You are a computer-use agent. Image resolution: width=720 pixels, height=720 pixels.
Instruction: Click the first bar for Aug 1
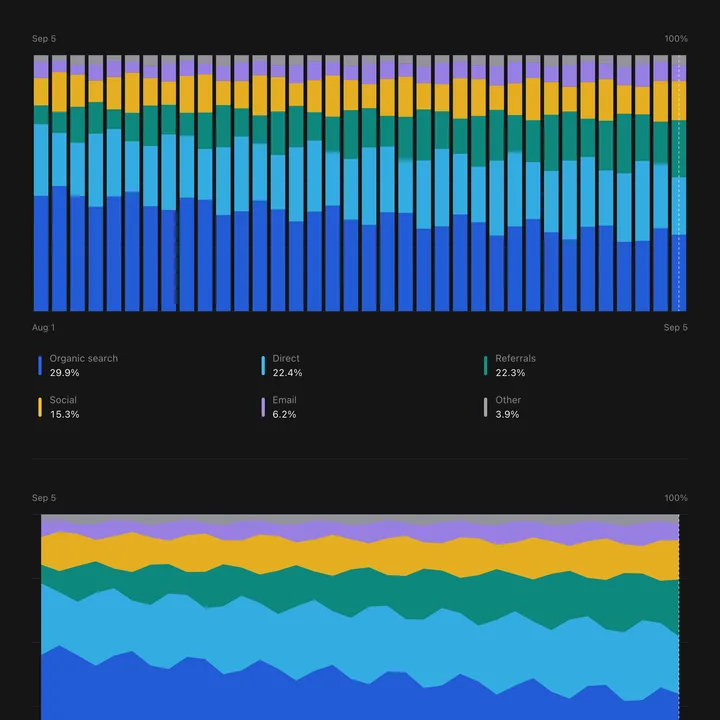(x=41, y=183)
